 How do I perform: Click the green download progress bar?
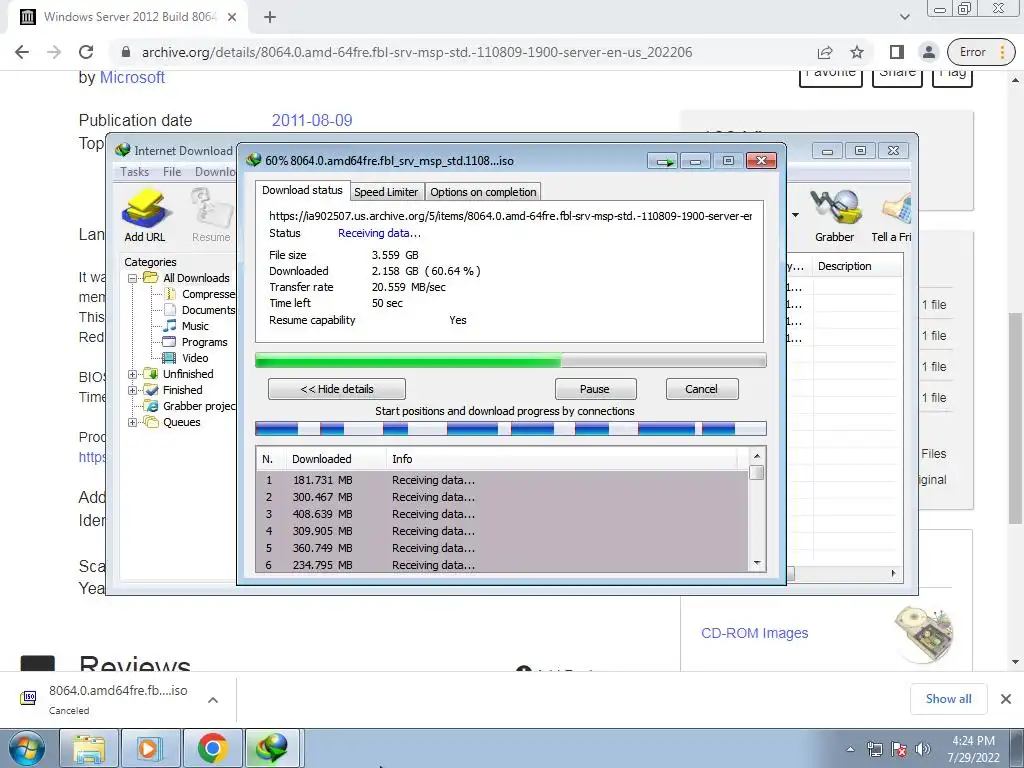(510, 360)
